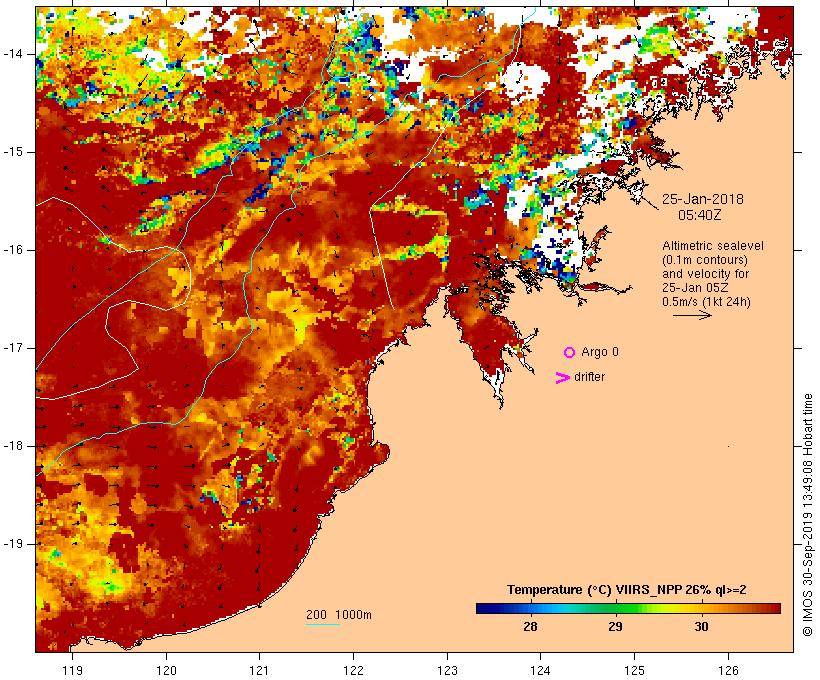
Task: Click the '25-Jan 05Z' text line
Action: coord(696,288)
